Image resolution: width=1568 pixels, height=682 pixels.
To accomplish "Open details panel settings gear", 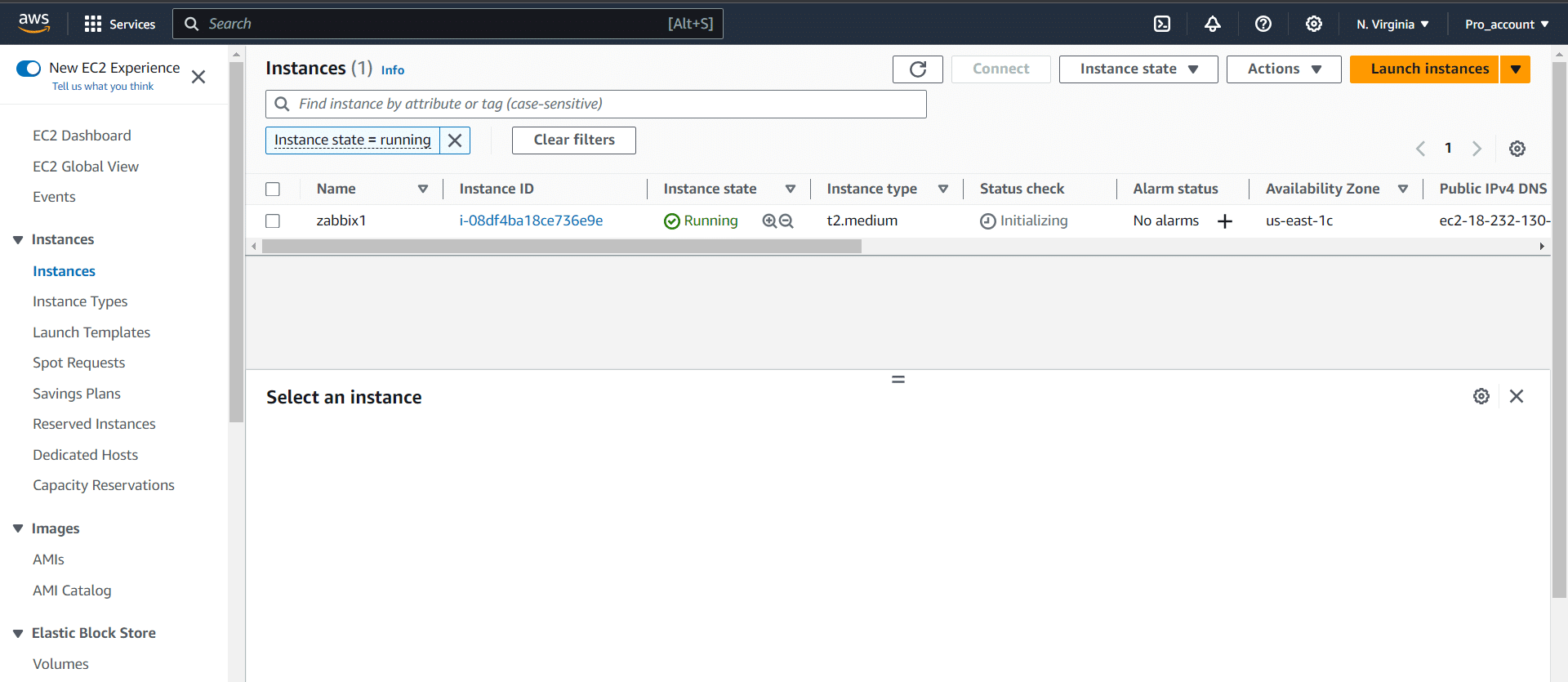I will coord(1481,396).
